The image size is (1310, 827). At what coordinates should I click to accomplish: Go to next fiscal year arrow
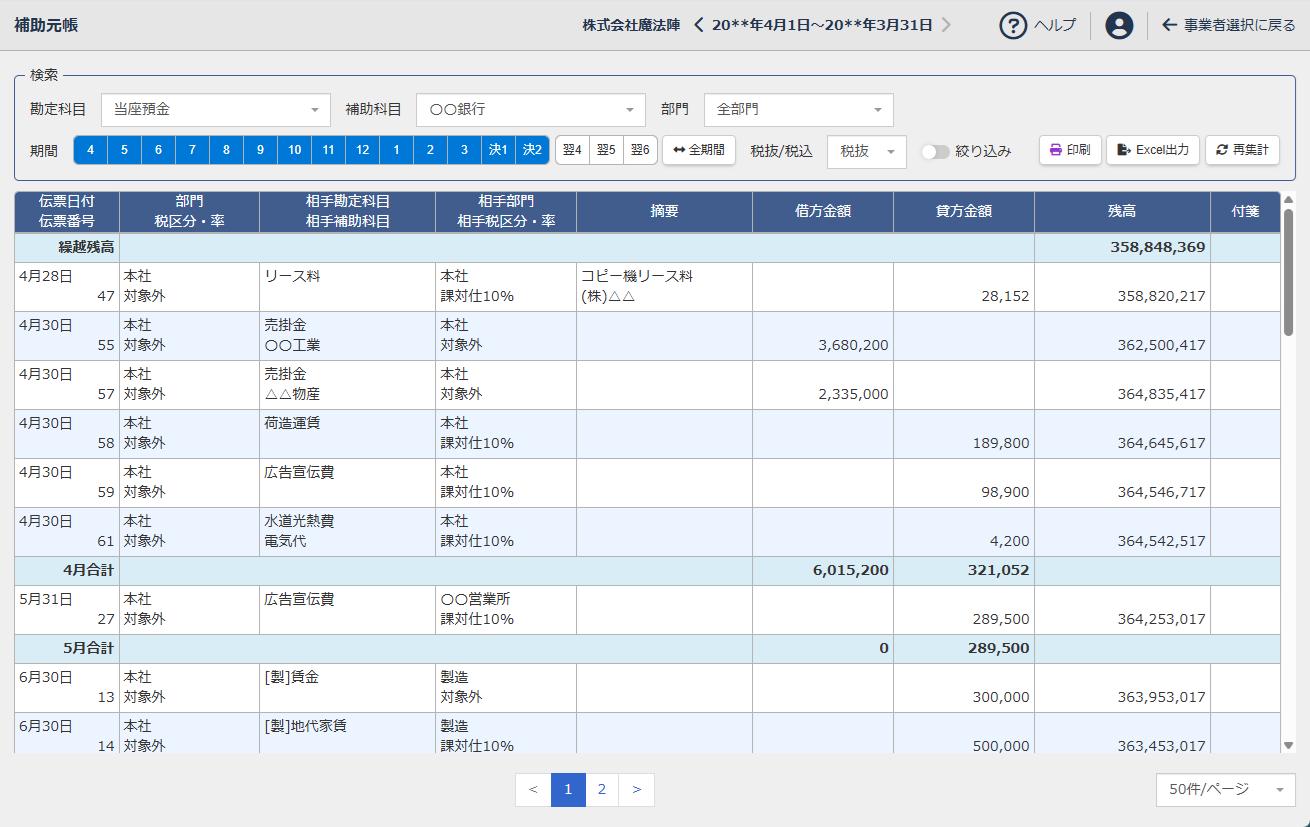946,25
